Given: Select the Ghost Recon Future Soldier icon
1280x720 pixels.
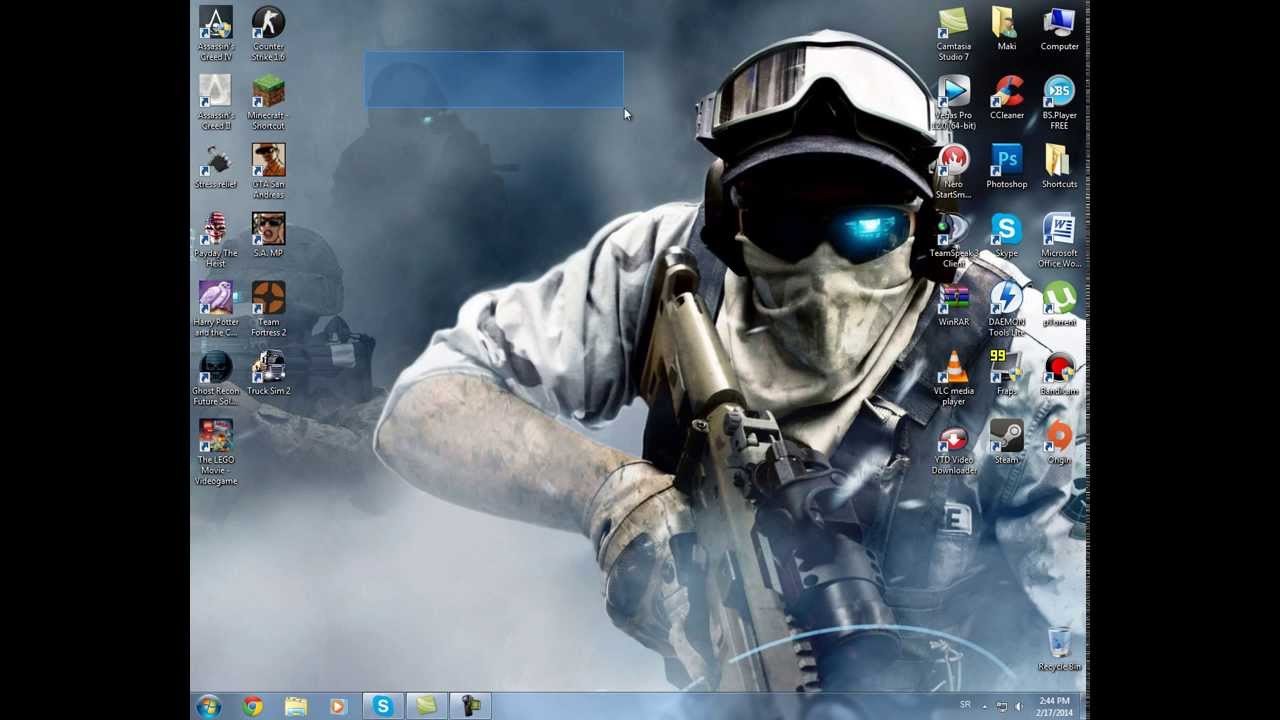Looking at the screenshot, I should point(216,379).
